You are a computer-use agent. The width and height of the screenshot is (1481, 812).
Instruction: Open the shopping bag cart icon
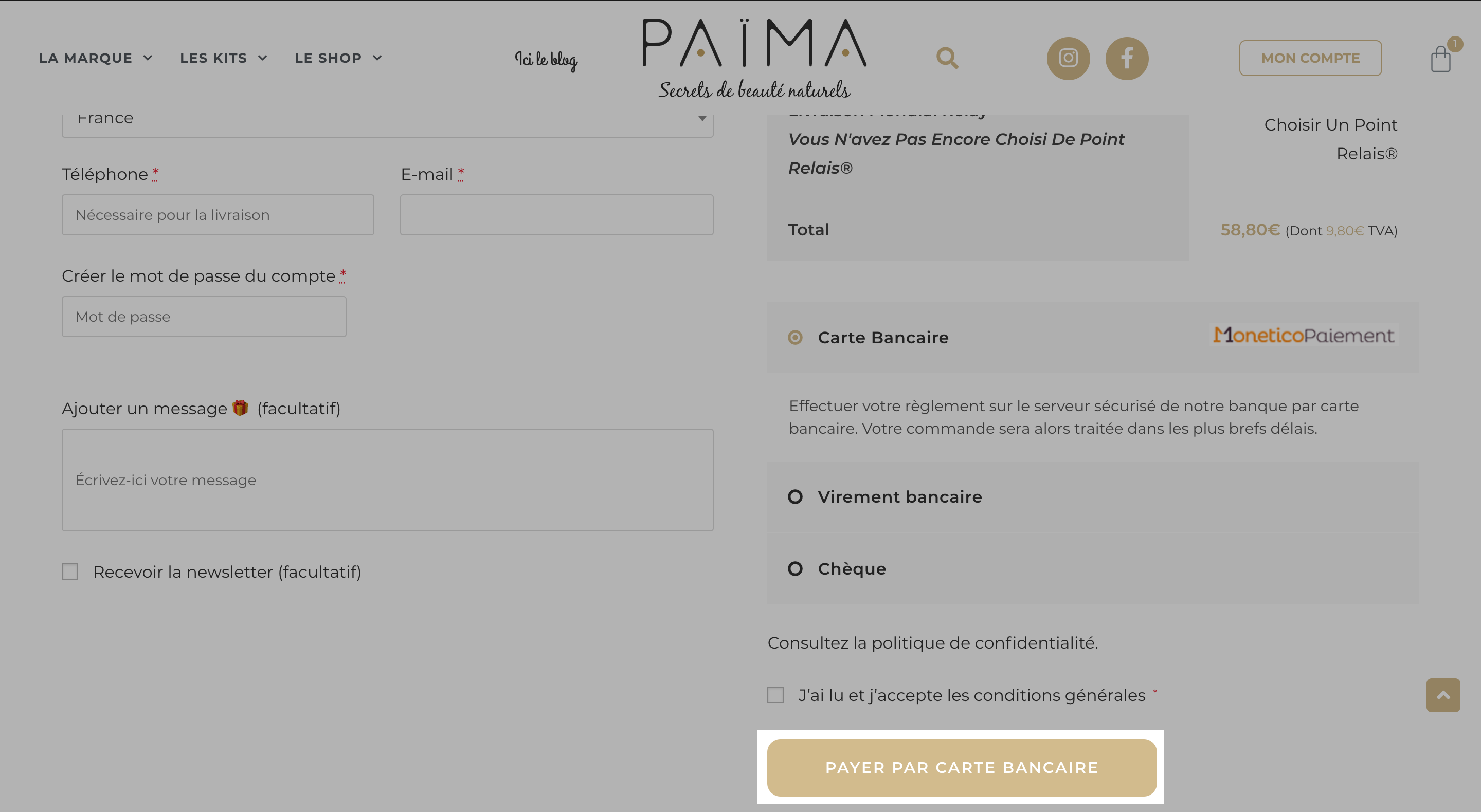[x=1441, y=58]
